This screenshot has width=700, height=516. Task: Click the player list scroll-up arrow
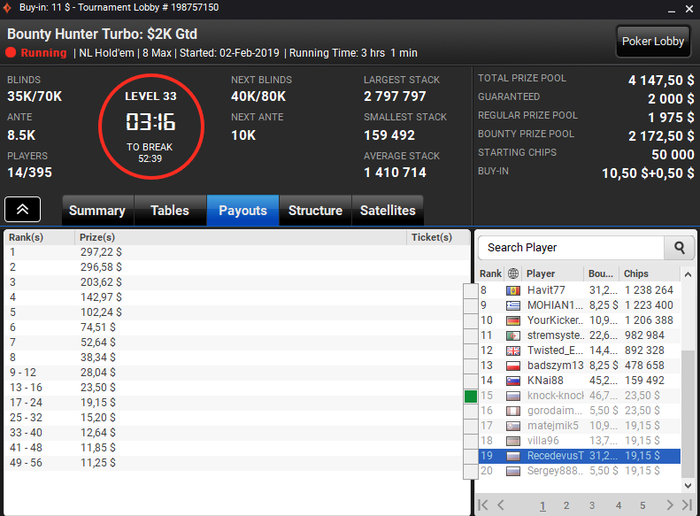[x=688, y=275]
